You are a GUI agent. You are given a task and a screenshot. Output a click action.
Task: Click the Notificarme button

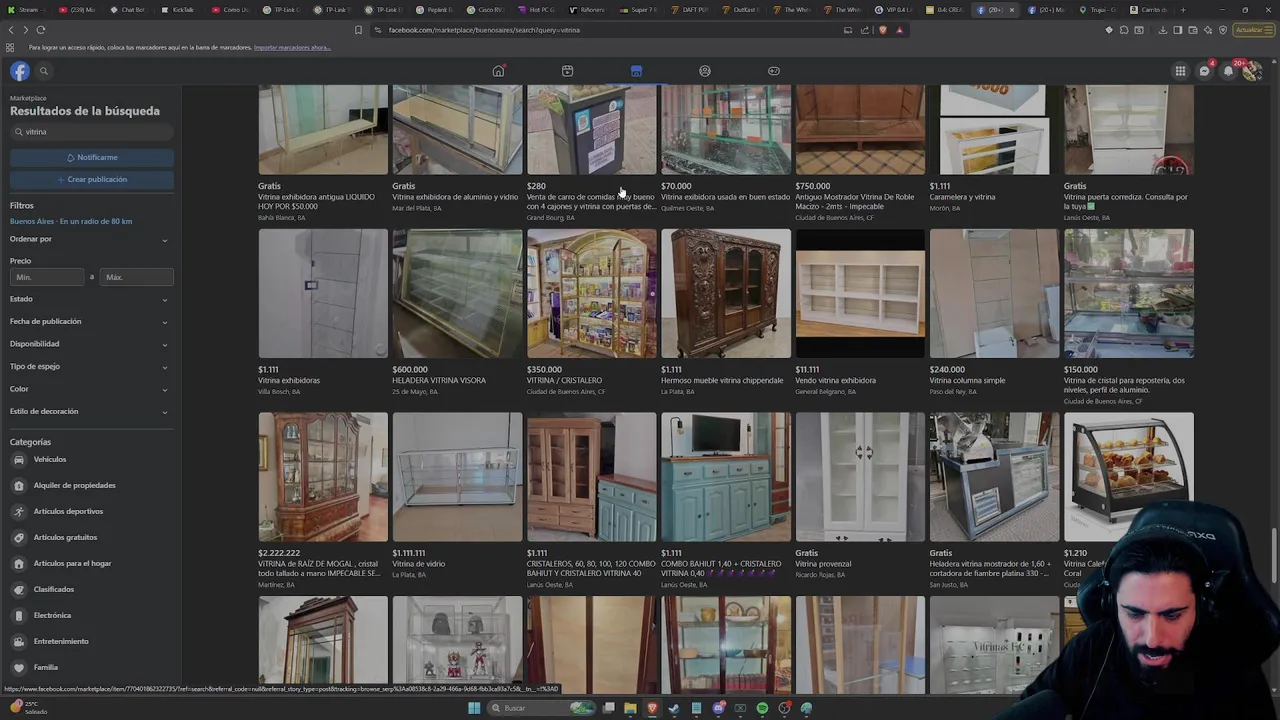(92, 157)
